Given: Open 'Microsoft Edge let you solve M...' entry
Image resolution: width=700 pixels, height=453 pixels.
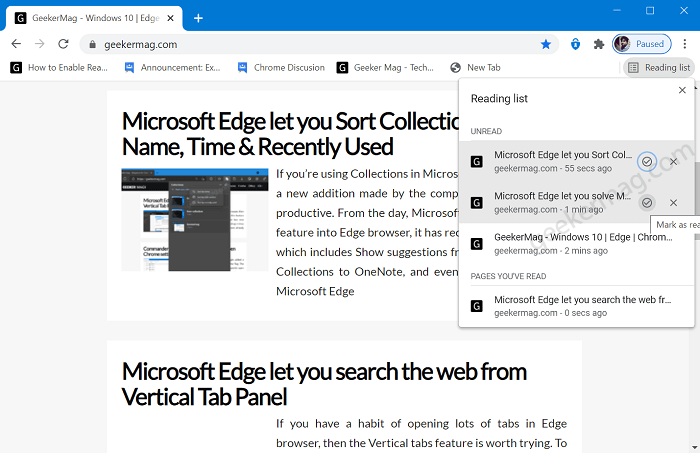Looking at the screenshot, I should 576,203.
